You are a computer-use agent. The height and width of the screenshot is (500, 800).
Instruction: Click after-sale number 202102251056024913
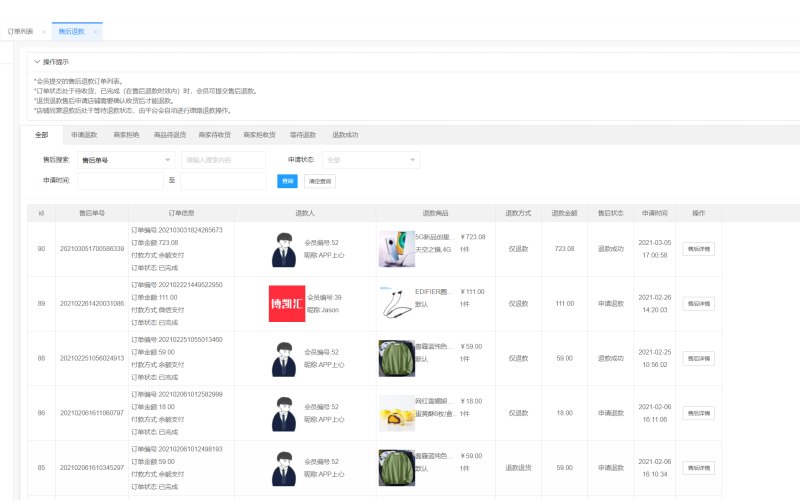pyautogui.click(x=92, y=358)
